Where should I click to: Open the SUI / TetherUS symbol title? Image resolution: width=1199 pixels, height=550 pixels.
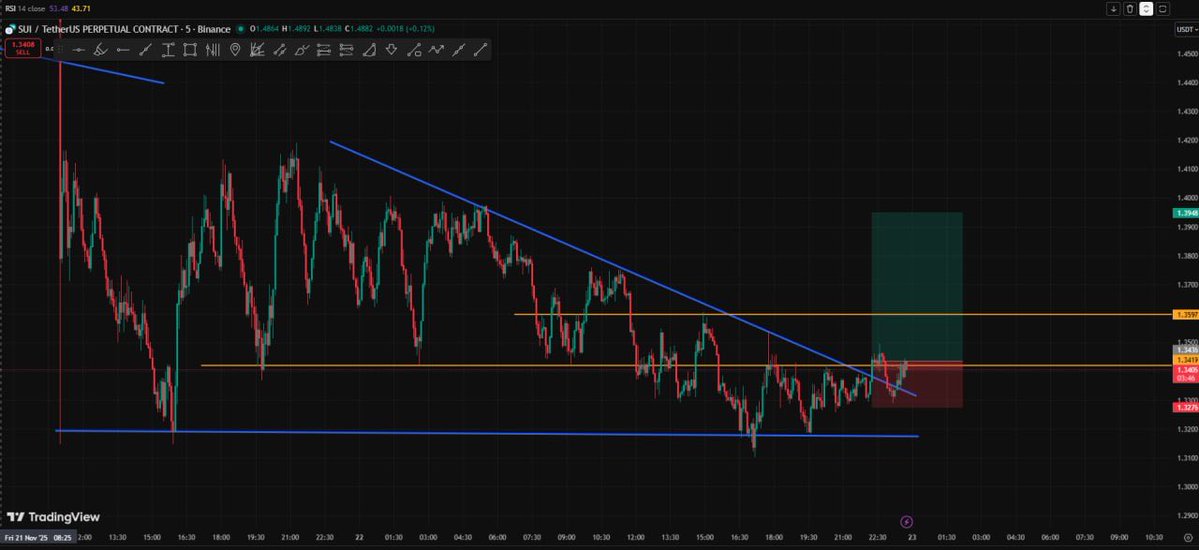click(x=125, y=29)
